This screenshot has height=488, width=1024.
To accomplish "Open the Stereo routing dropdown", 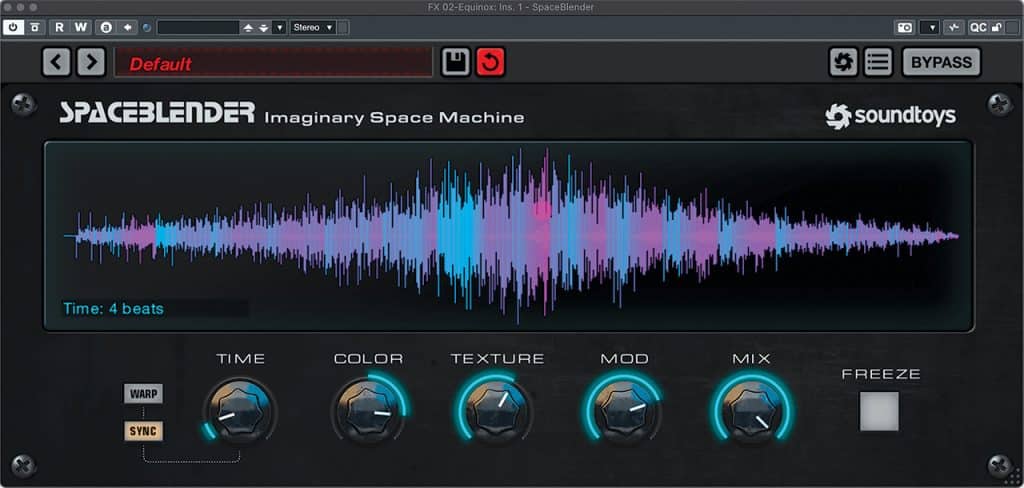I will click(x=313, y=27).
